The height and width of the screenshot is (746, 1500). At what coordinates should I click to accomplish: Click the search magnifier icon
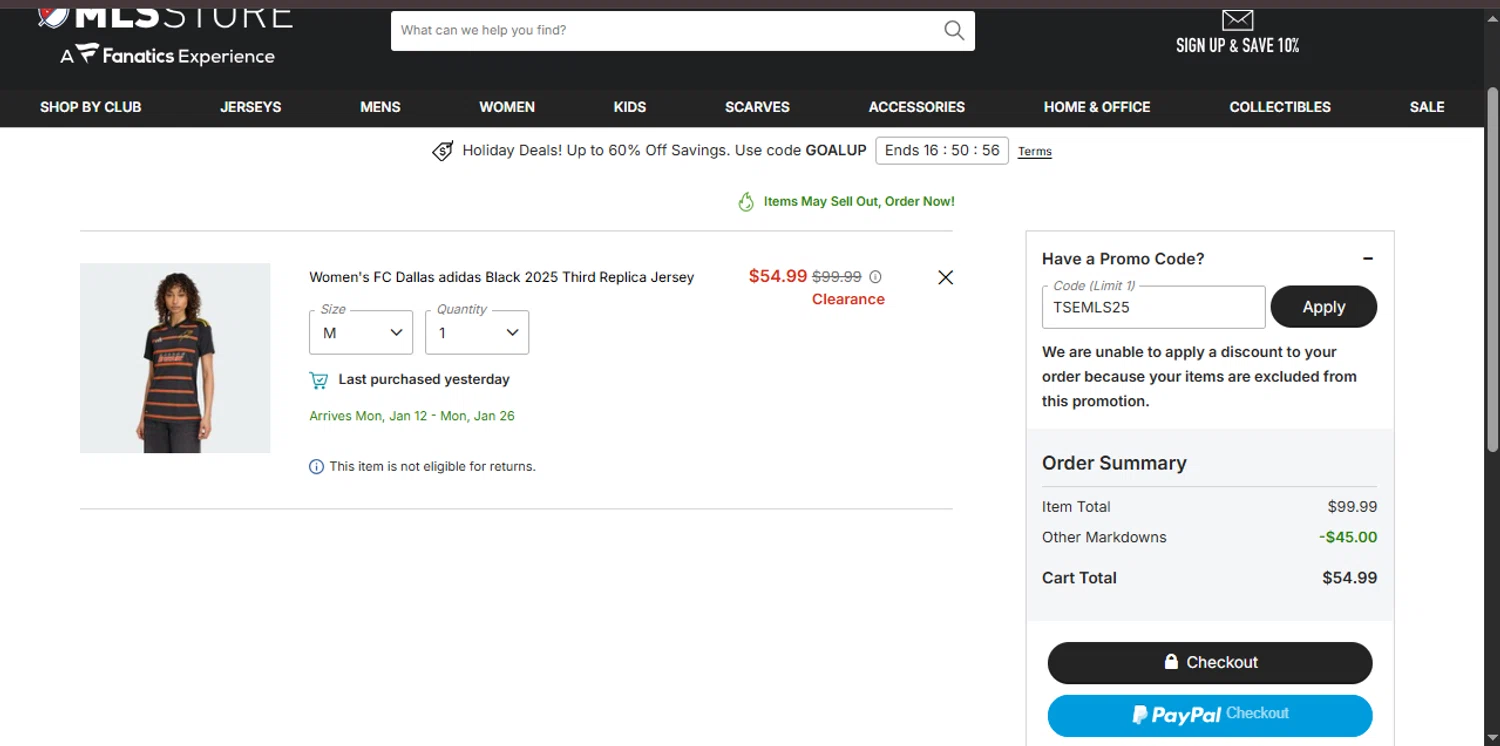point(954,30)
